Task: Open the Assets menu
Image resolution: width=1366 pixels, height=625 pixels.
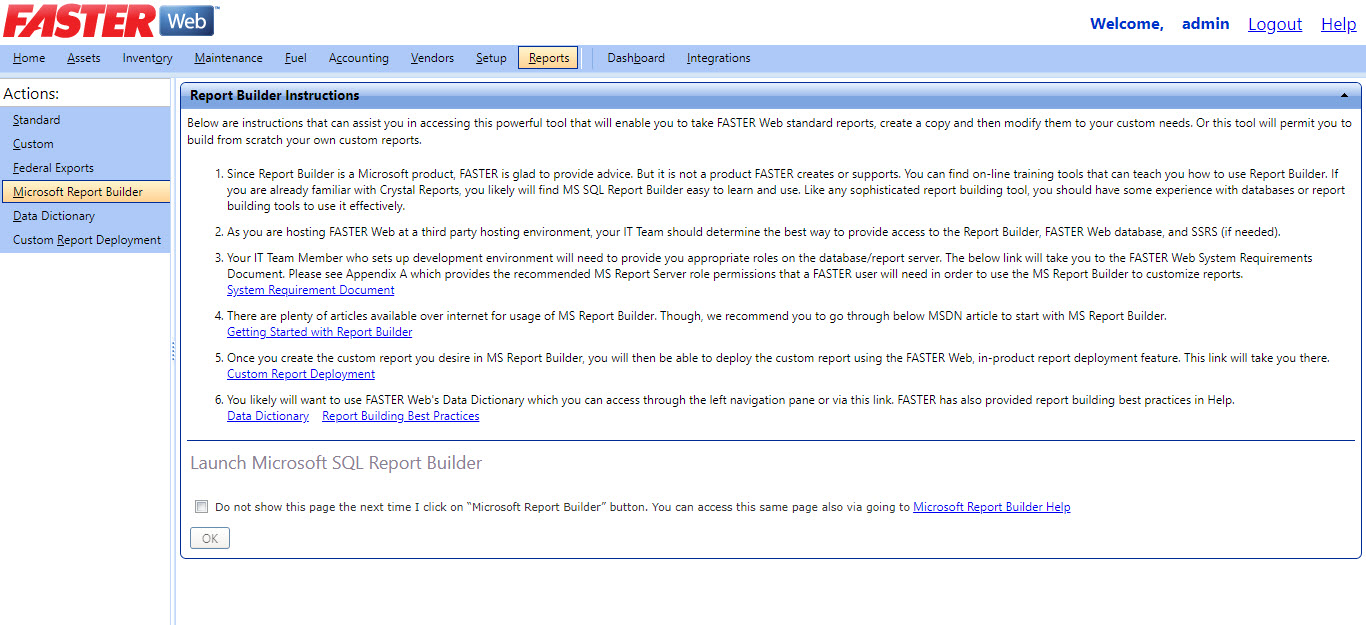Action: point(84,58)
